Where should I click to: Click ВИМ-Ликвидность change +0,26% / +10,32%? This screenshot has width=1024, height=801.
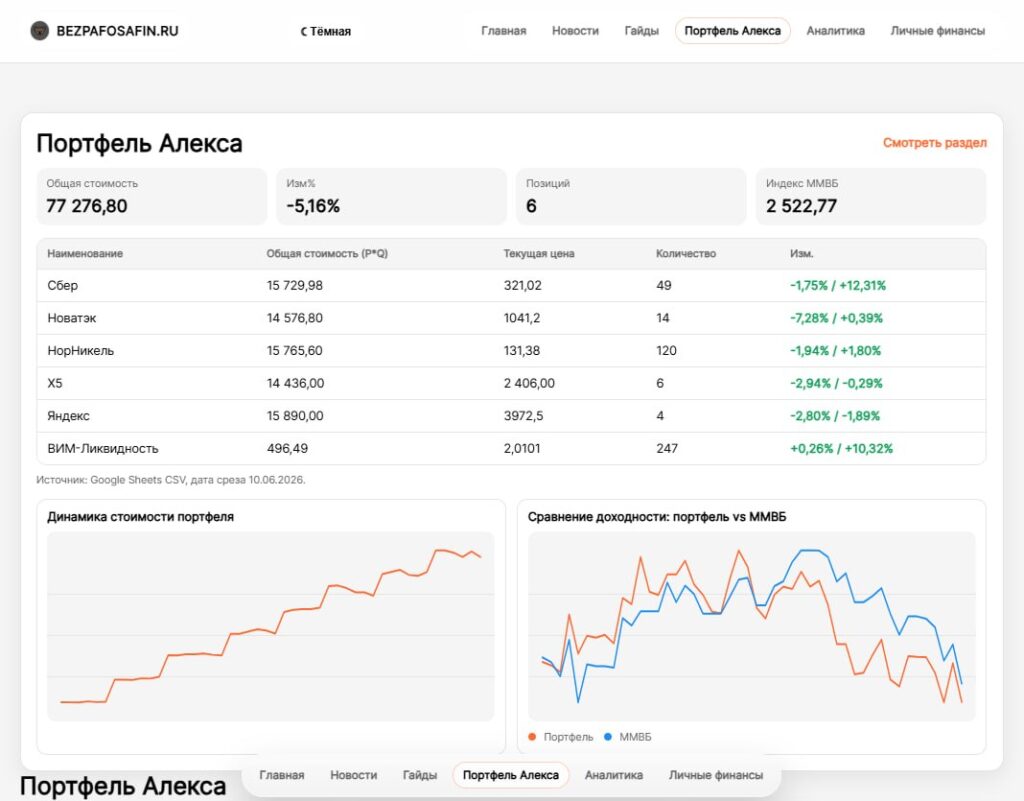click(x=841, y=448)
